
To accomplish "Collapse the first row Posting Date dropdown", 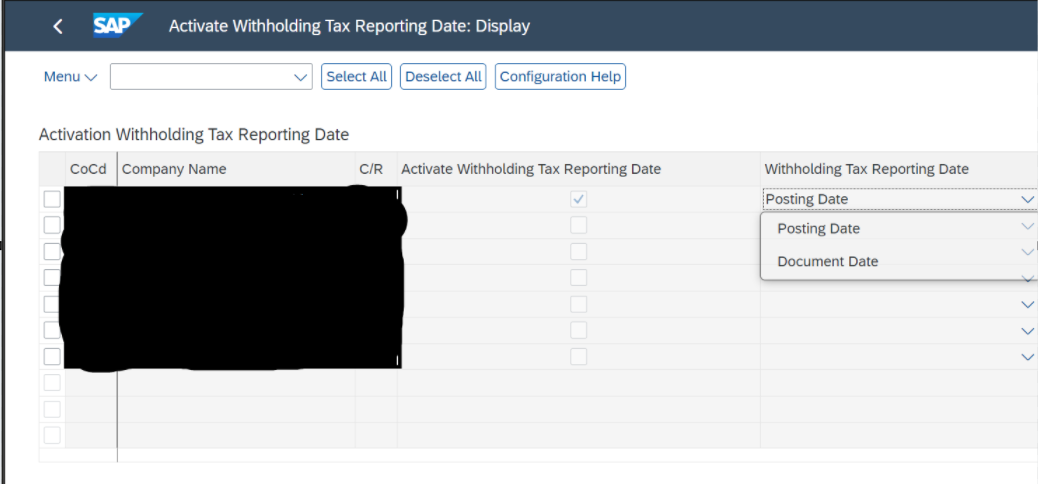I will (1027, 199).
